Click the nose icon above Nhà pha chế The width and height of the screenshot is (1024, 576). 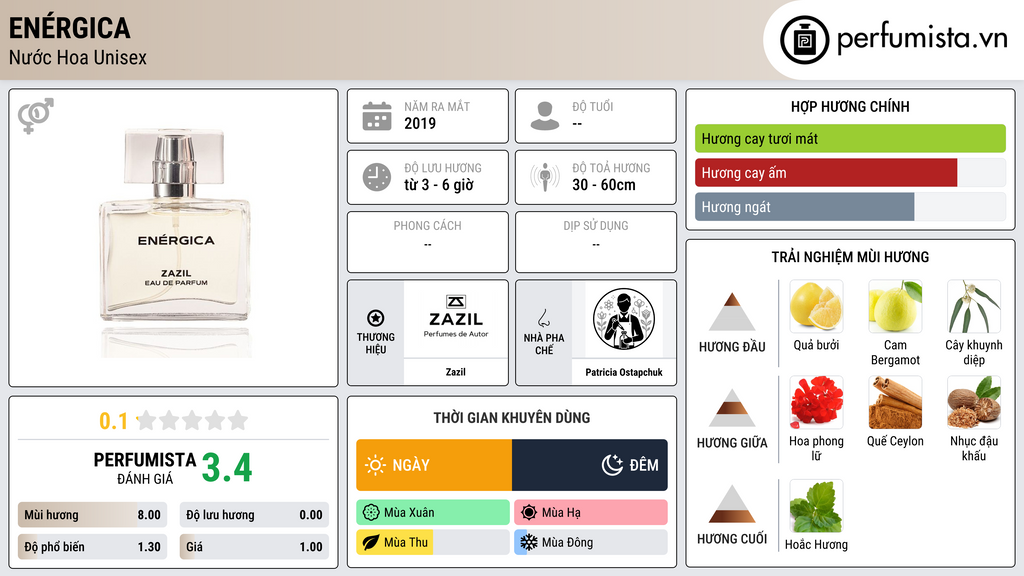(x=543, y=318)
